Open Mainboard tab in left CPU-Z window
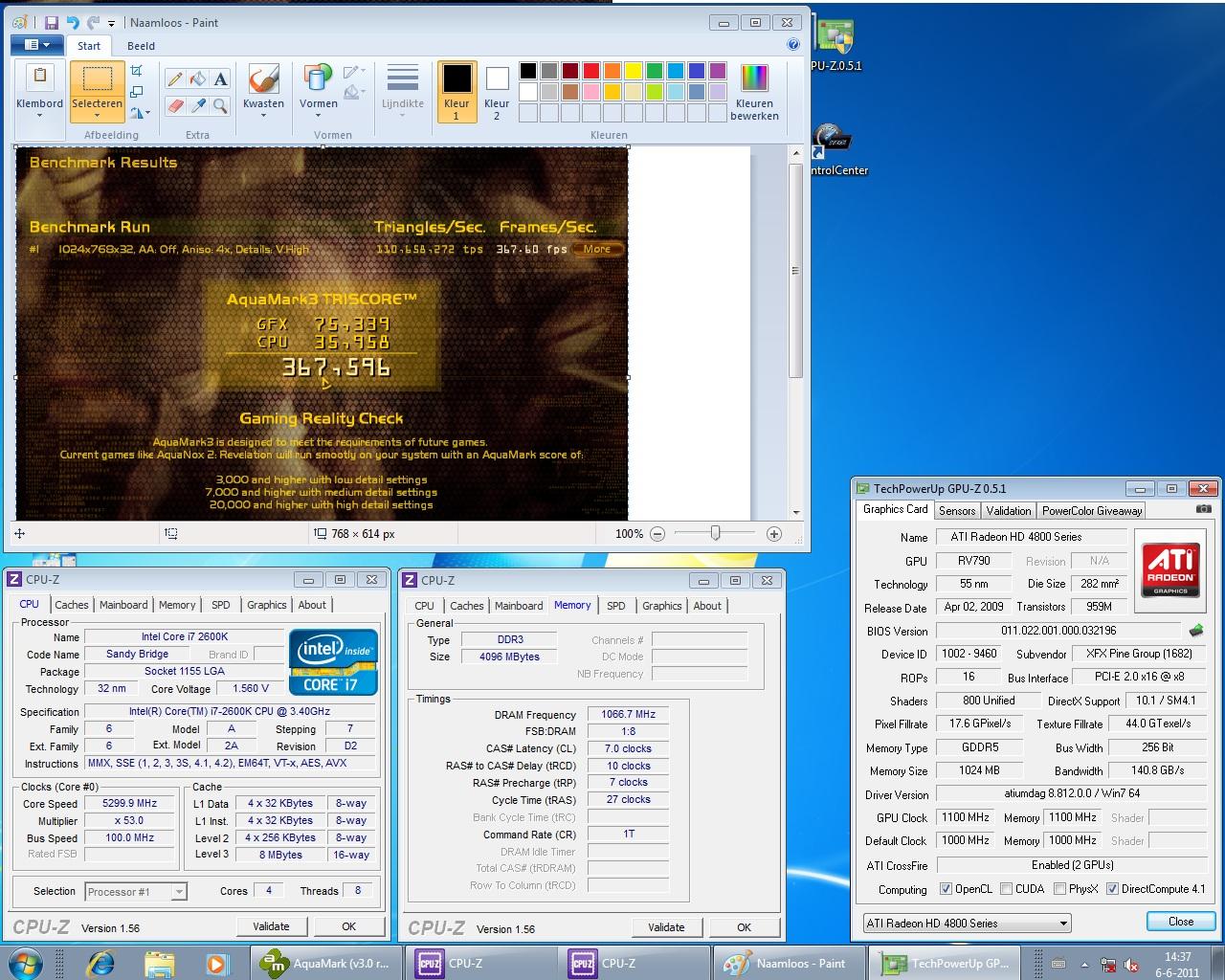The image size is (1225, 980). (x=123, y=605)
